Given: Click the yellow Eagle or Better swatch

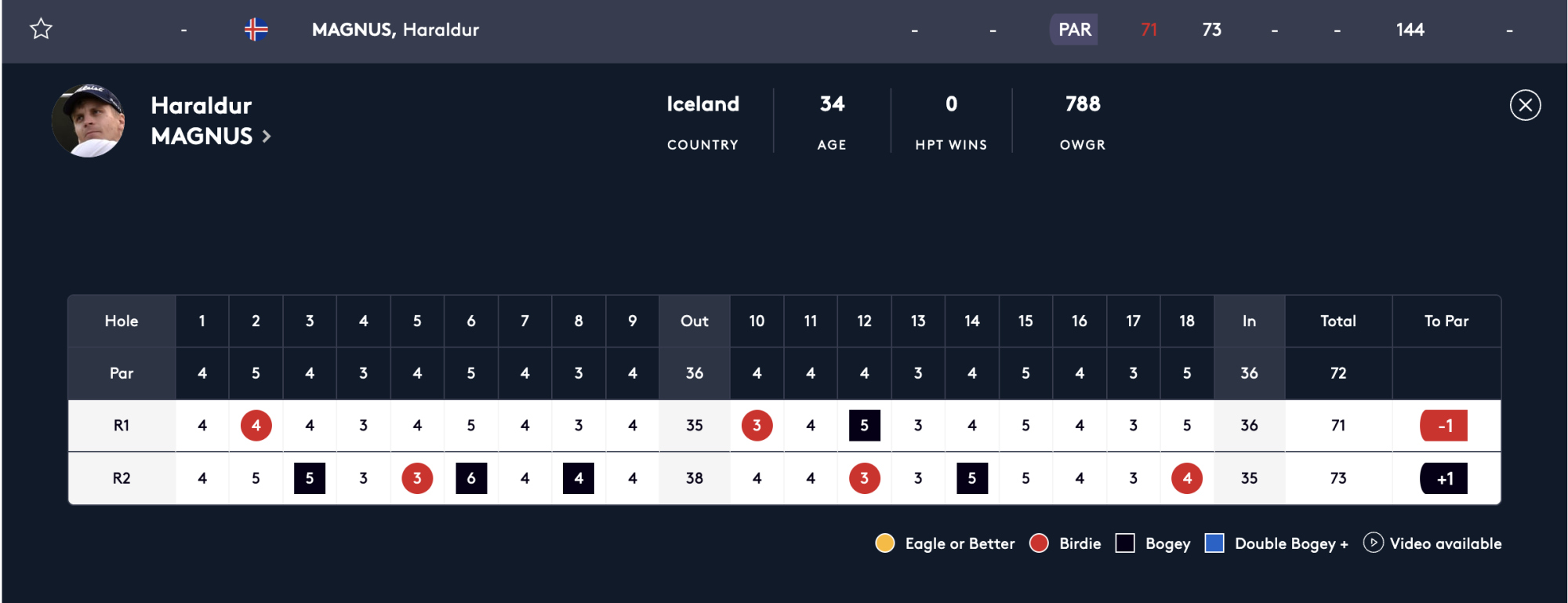Looking at the screenshot, I should click(x=885, y=543).
